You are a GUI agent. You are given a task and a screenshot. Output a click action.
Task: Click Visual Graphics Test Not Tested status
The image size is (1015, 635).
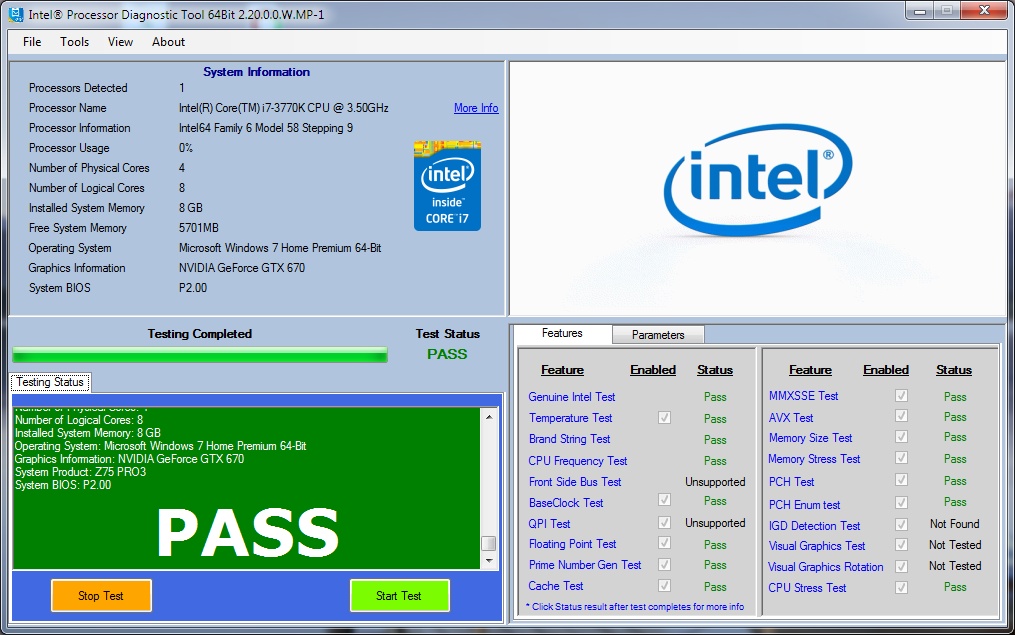955,545
